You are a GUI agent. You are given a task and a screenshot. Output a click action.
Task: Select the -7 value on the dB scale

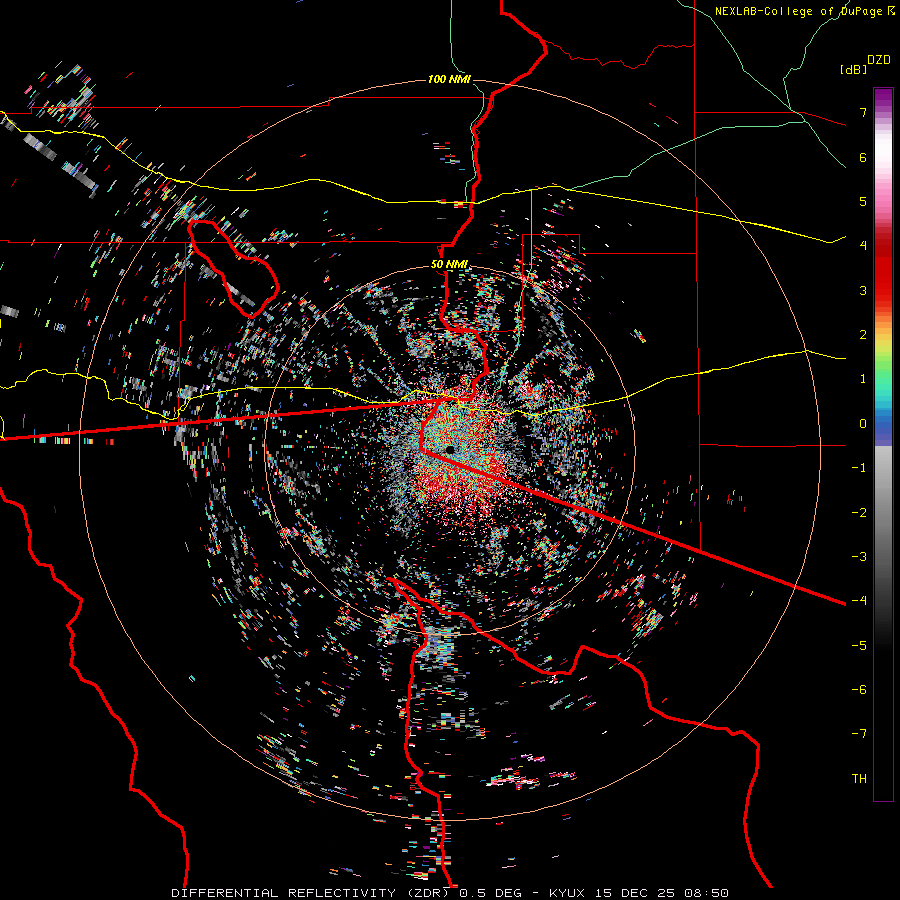pyautogui.click(x=859, y=734)
